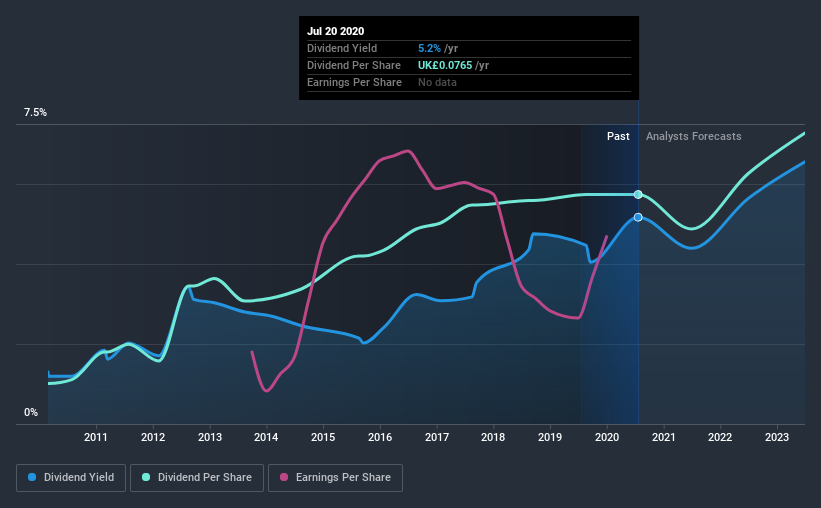Select the blue data point marker on Dividend Yield line

(x=638, y=217)
